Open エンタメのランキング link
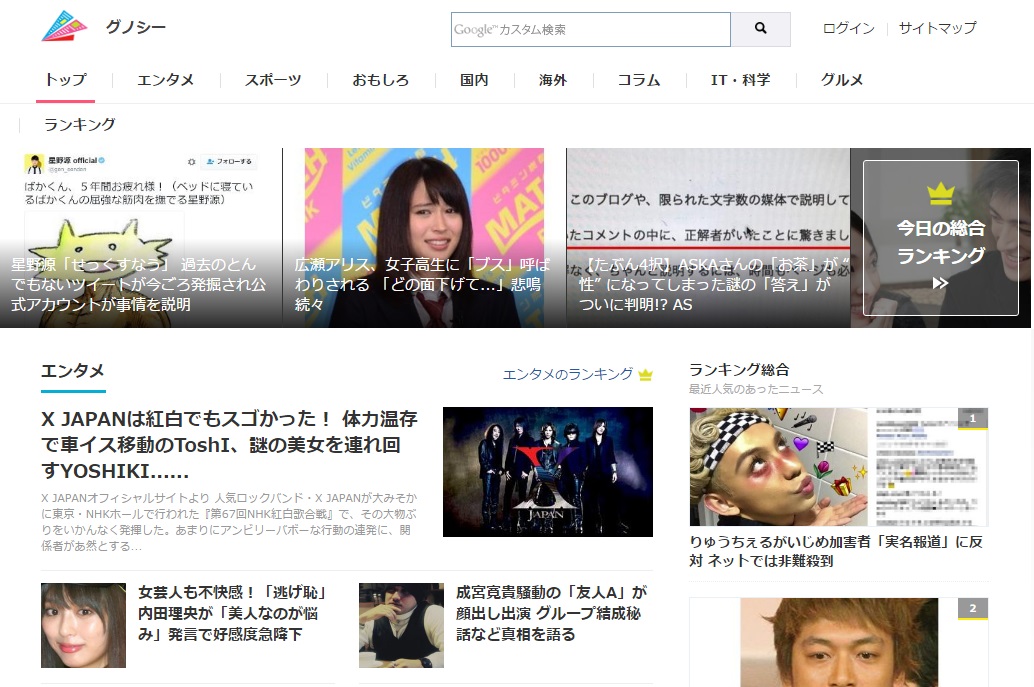Viewport: 1034px width, 687px height. pos(568,374)
